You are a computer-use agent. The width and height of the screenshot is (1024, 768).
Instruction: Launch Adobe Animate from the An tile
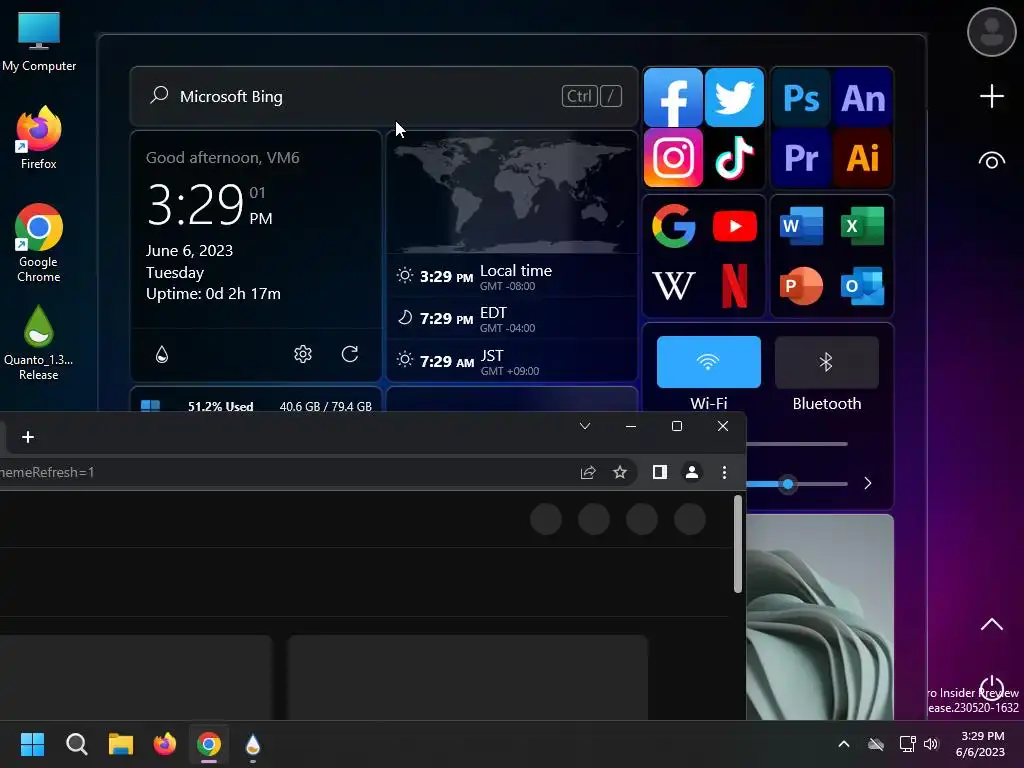click(x=863, y=98)
